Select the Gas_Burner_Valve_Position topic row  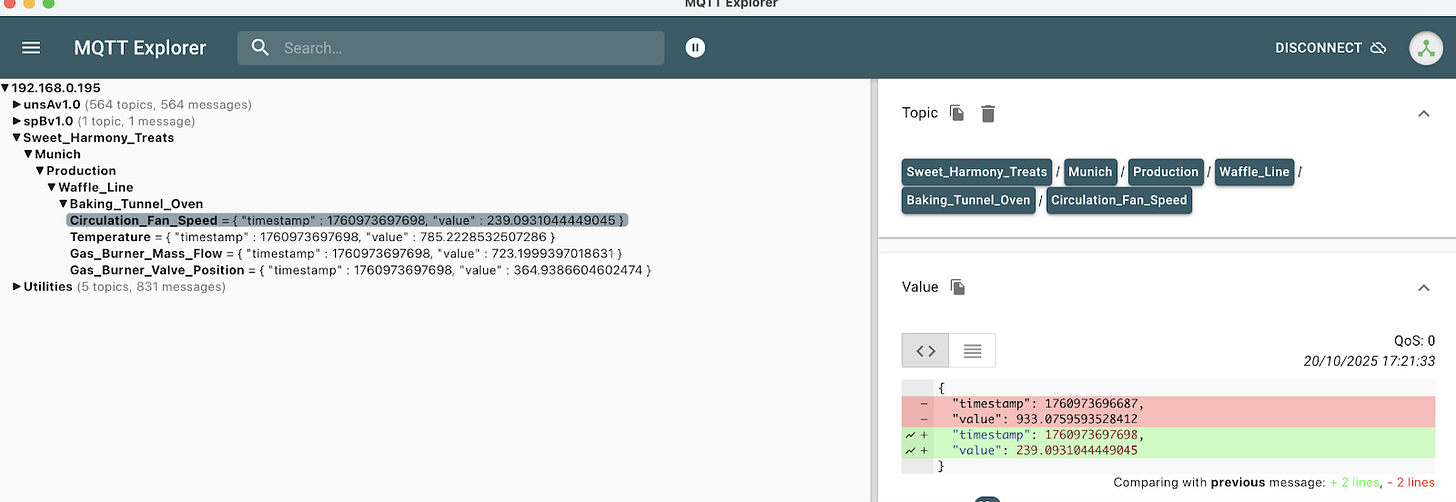click(361, 270)
